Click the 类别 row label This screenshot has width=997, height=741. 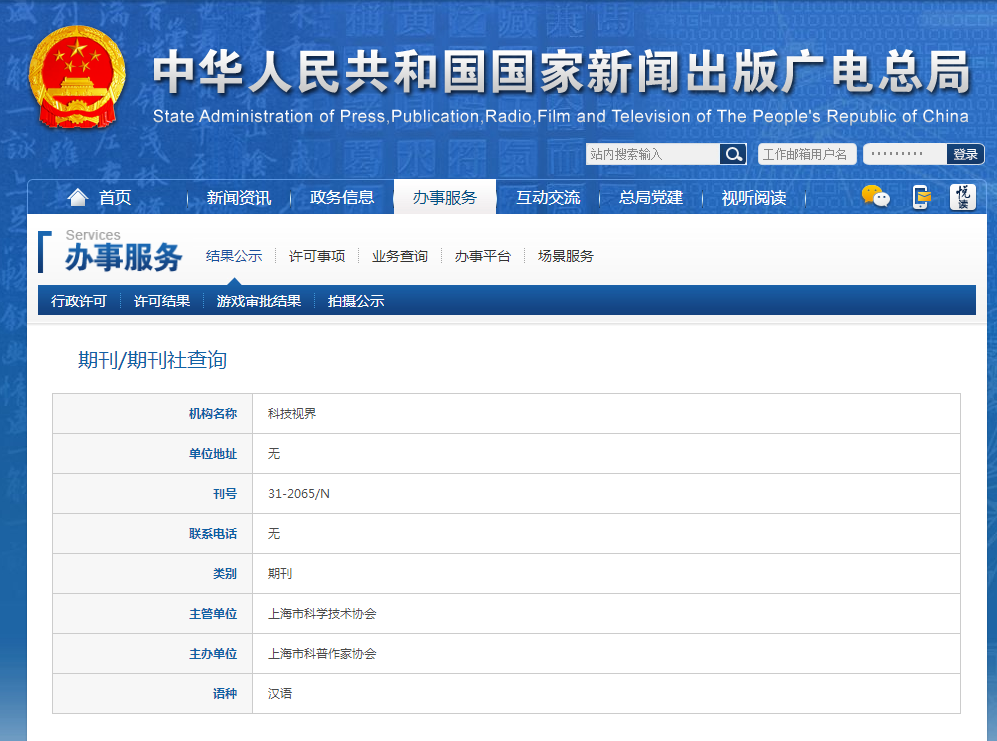tap(225, 574)
